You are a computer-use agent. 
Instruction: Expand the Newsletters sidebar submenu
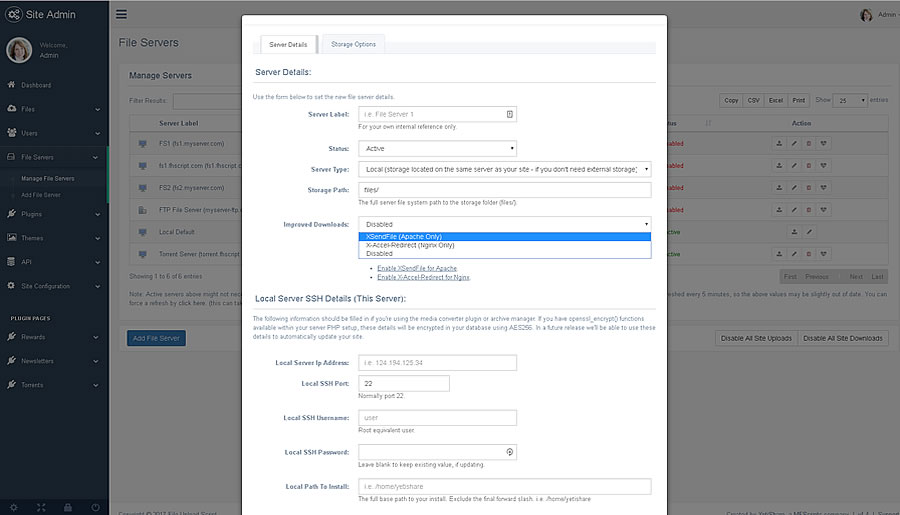95,362
